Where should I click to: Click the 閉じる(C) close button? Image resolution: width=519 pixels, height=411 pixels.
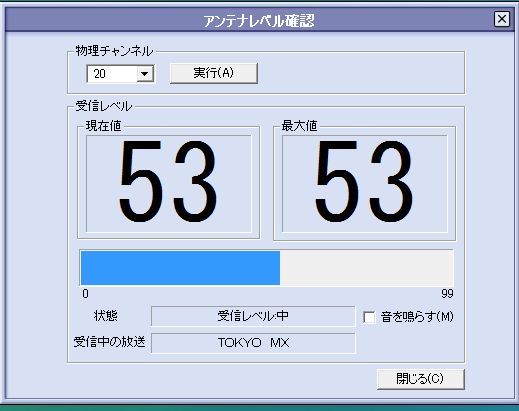click(x=420, y=379)
